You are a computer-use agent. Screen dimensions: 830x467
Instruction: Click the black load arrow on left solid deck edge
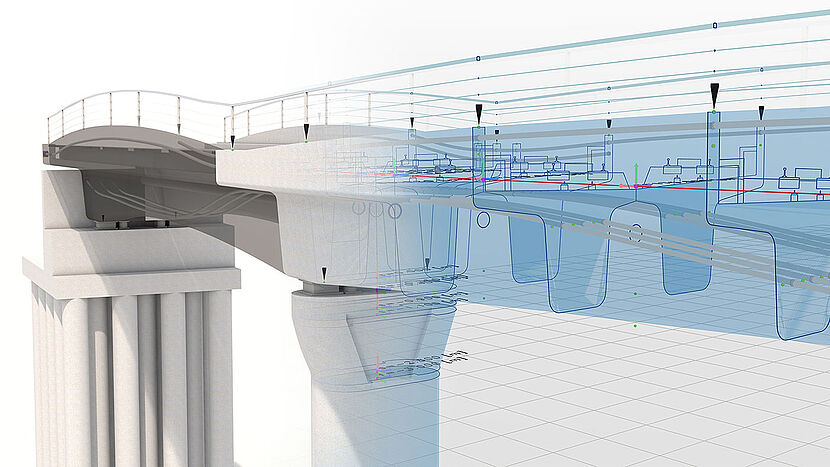tap(232, 142)
